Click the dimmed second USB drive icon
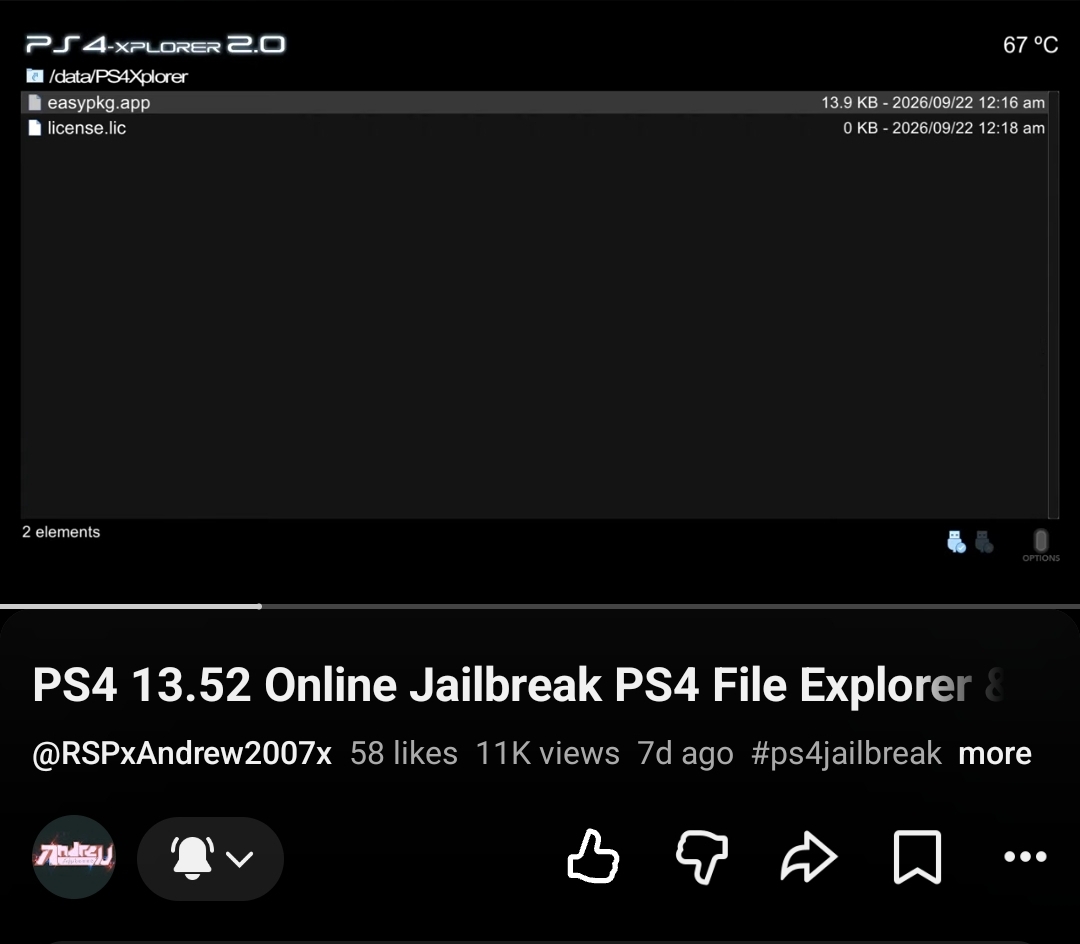This screenshot has width=1080, height=944. [984, 542]
